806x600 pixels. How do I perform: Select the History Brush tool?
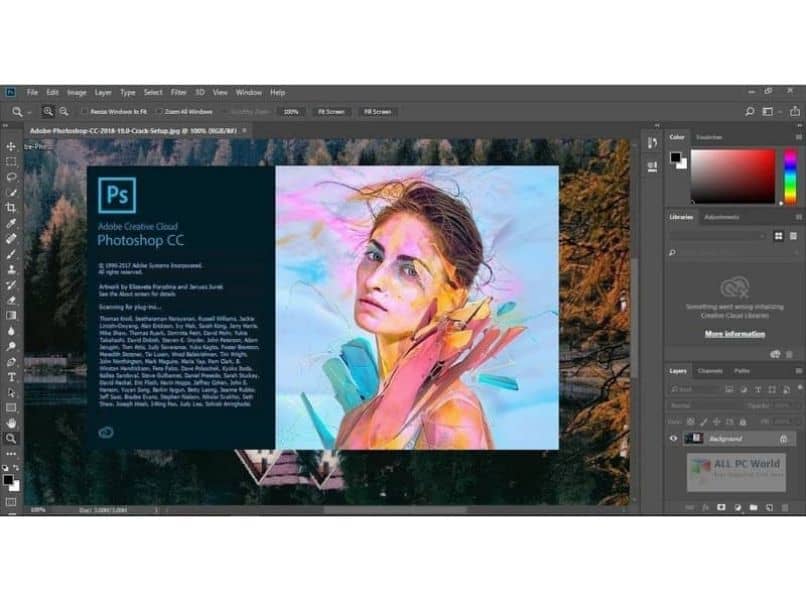coord(11,285)
